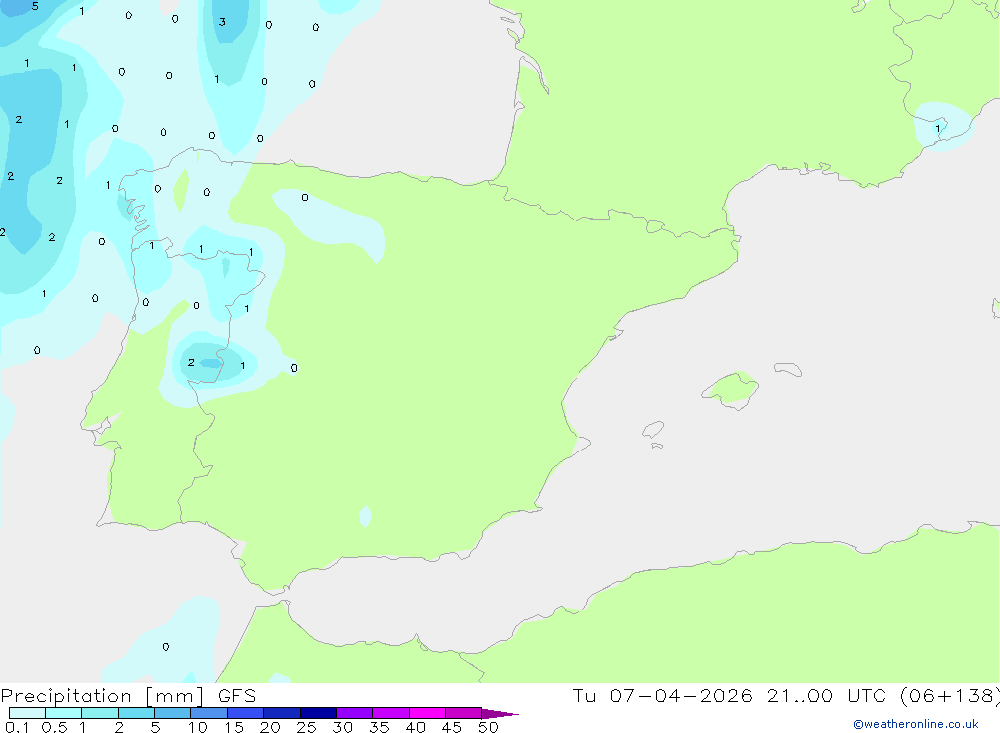
Task: Click the 15–20 mm legend color swatch
Action: coord(245,713)
